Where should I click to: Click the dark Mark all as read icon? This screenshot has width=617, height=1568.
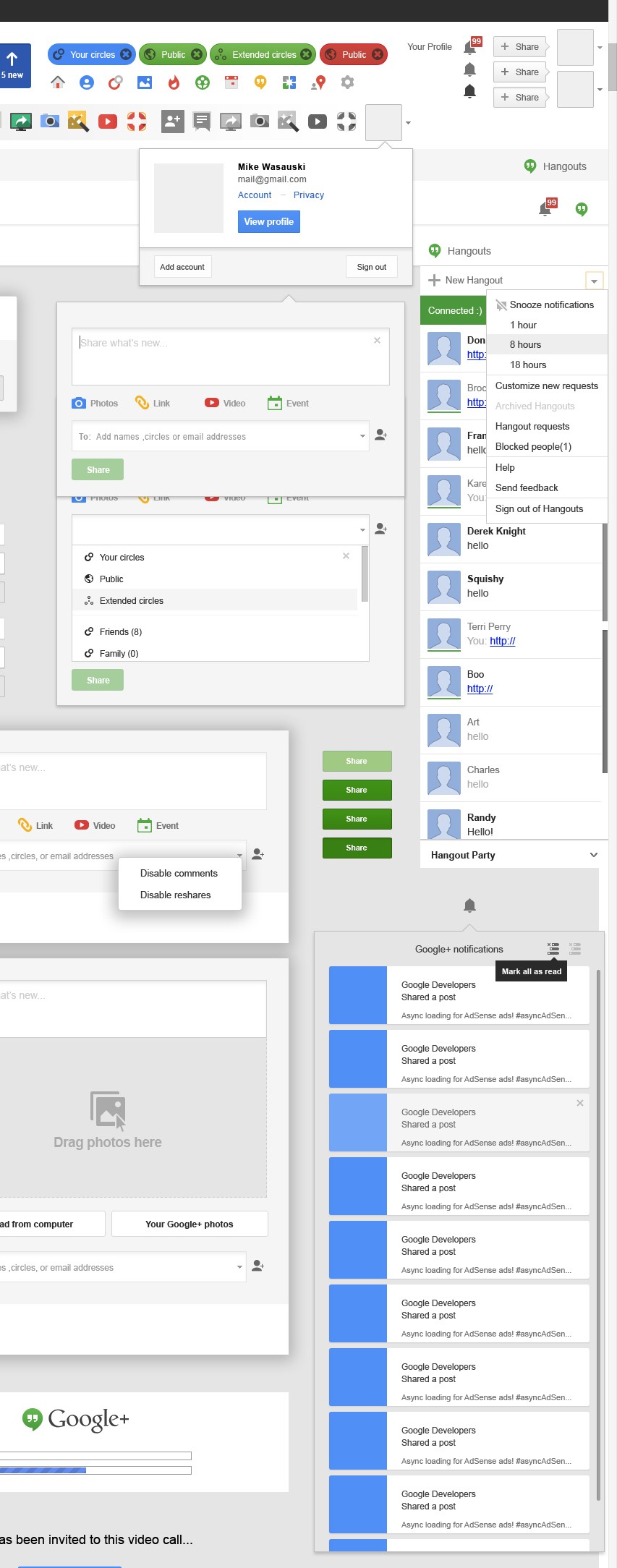pyautogui.click(x=553, y=949)
